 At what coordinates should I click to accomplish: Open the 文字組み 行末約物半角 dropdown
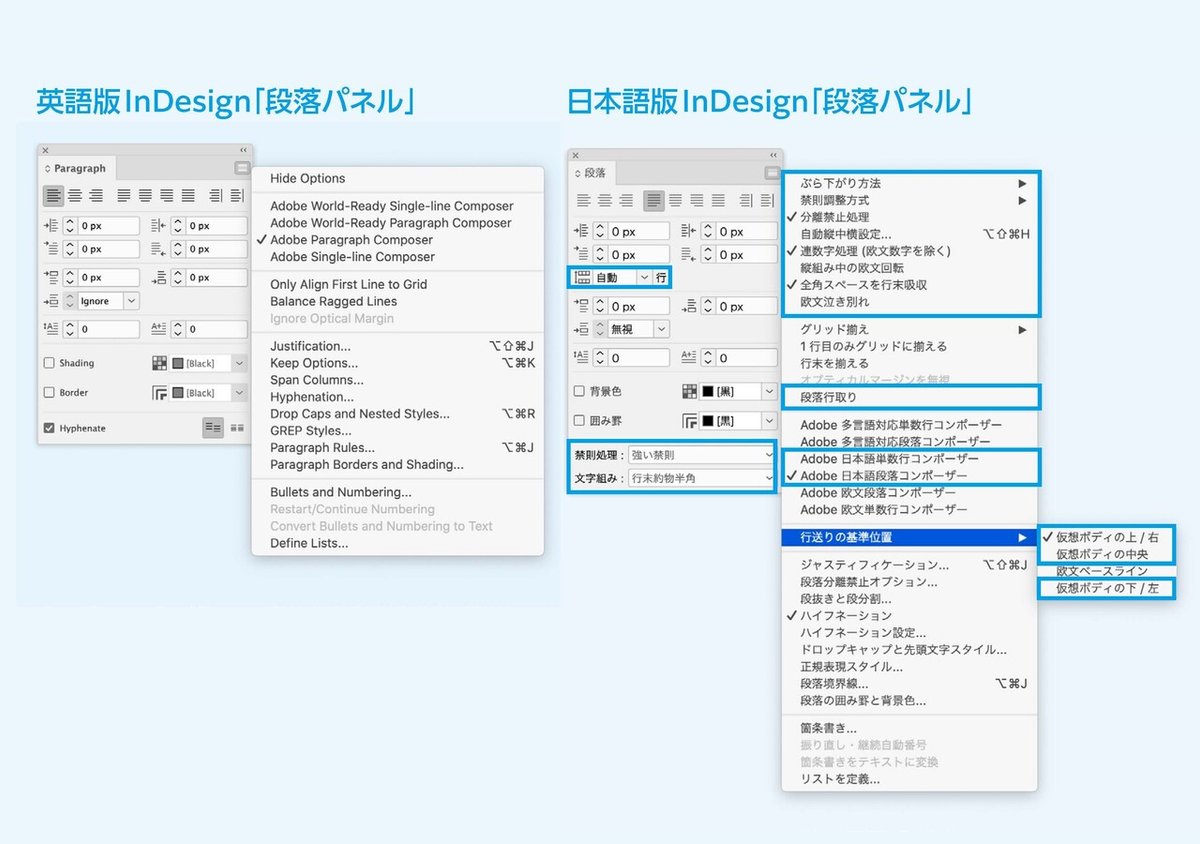[701, 480]
